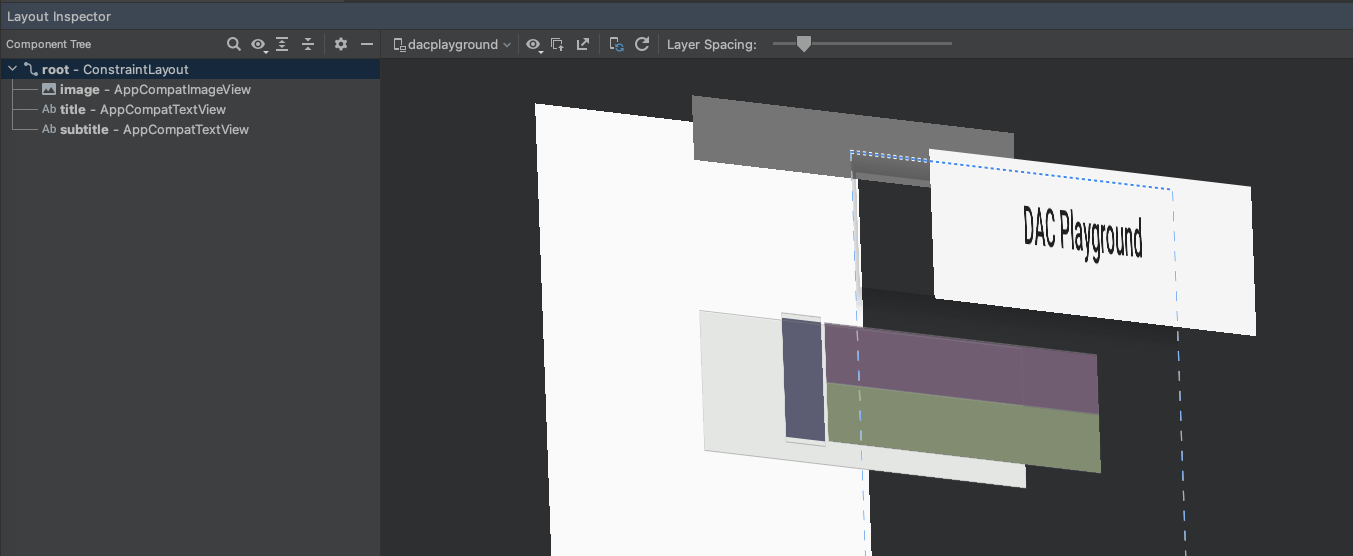The width and height of the screenshot is (1353, 556).
Task: Refresh the layout view
Action: click(642, 44)
